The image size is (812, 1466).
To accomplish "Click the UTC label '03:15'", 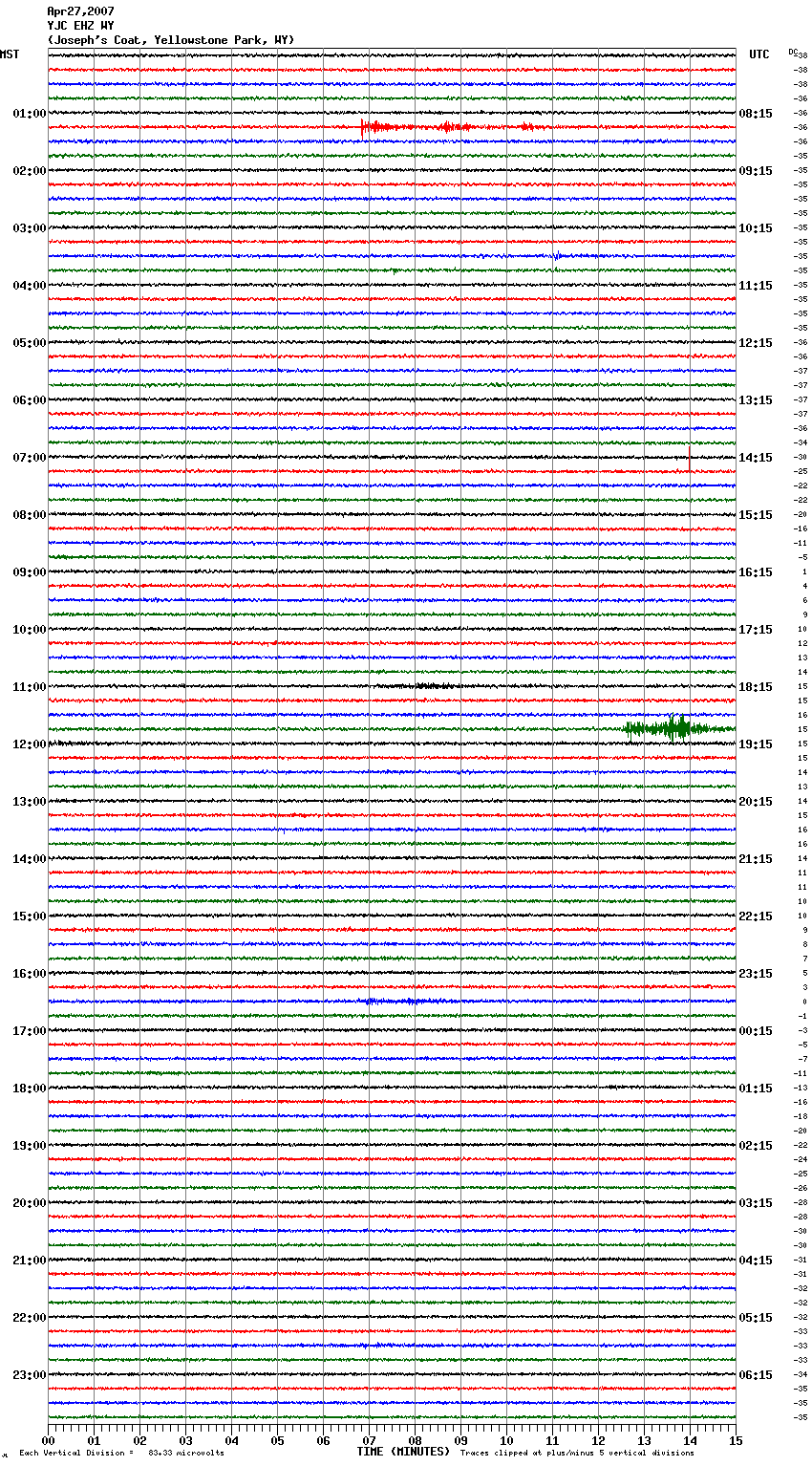I will coord(756,1203).
